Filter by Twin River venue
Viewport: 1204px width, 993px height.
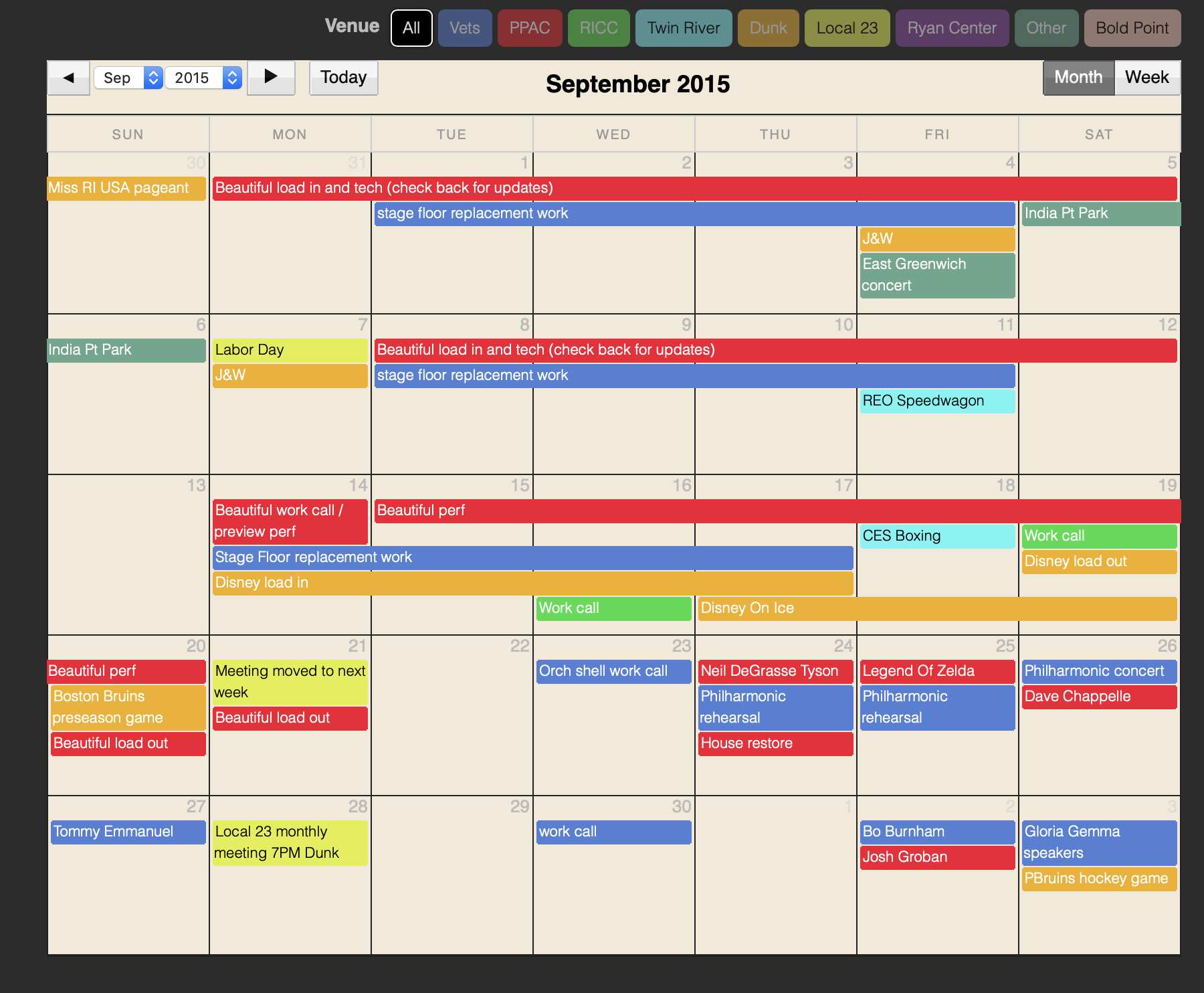click(684, 28)
